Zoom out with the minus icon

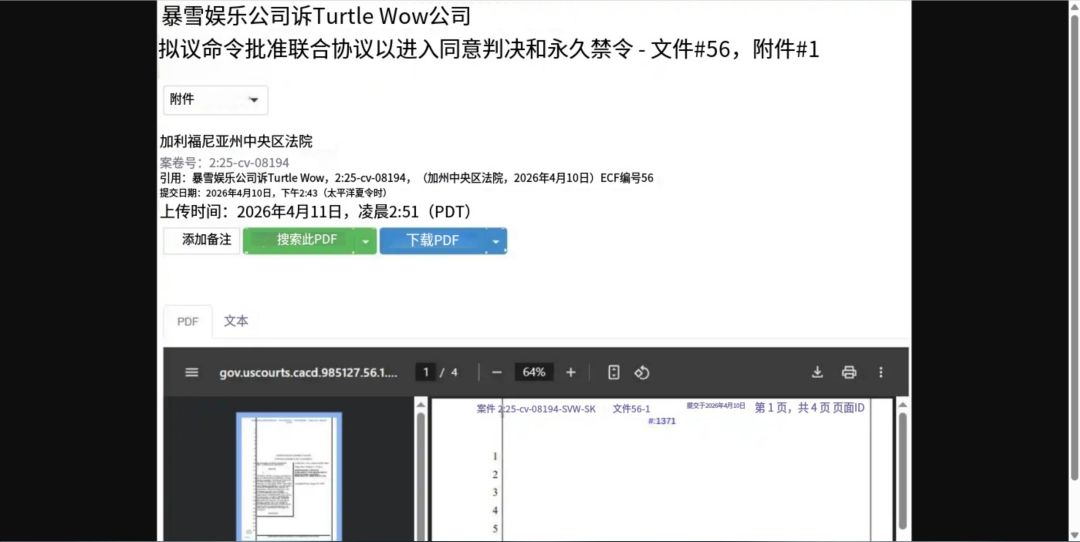(x=497, y=373)
